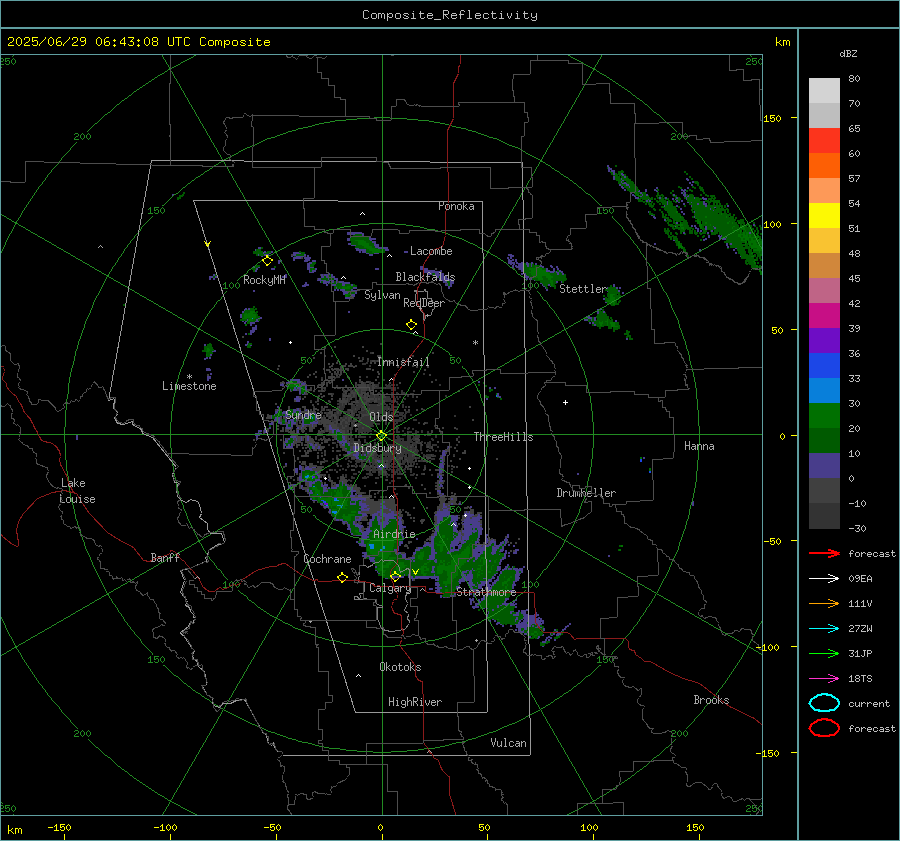Click the dBZ legend heading

pyautogui.click(x=848, y=53)
